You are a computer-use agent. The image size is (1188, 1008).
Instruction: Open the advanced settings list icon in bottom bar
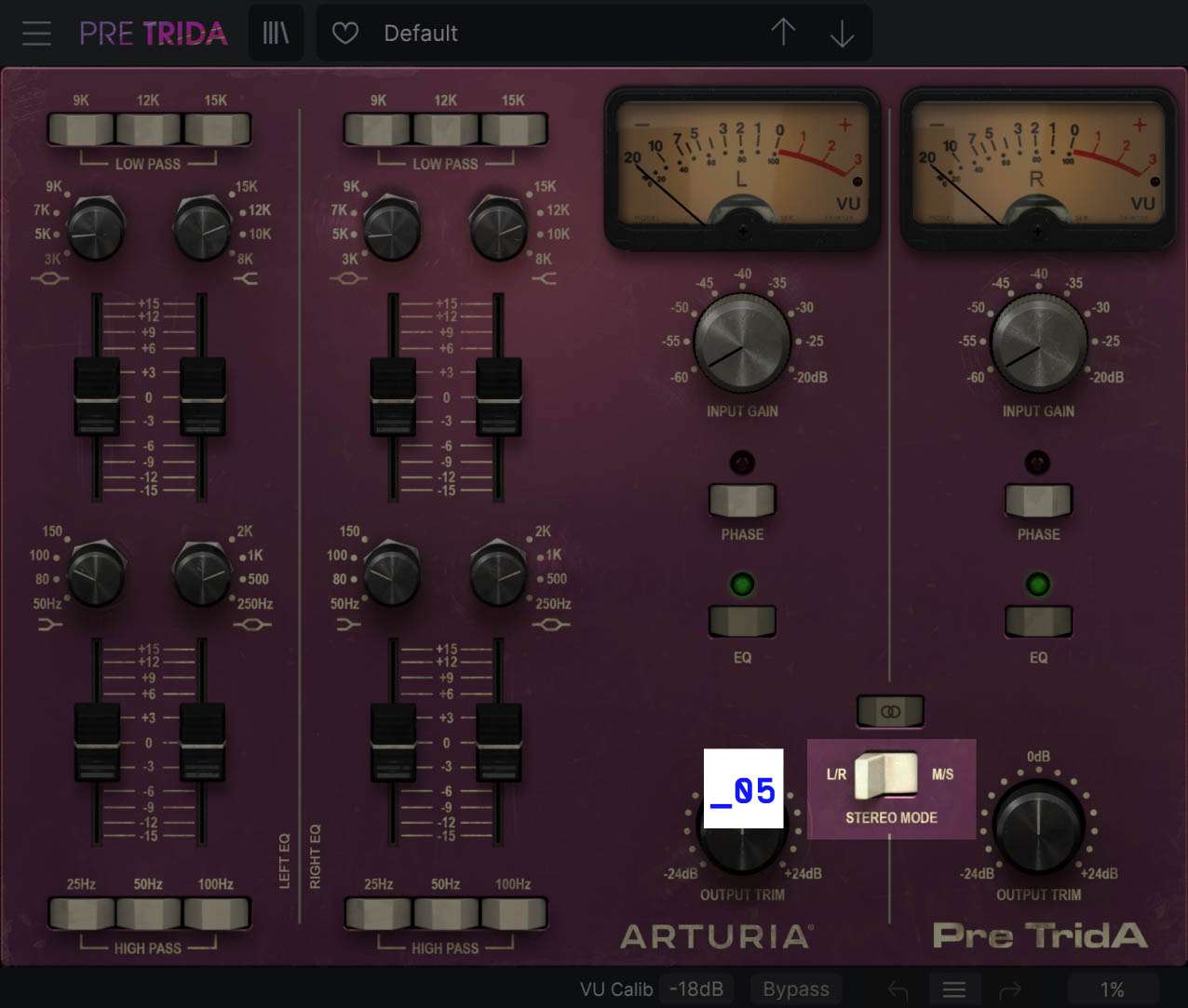953,989
